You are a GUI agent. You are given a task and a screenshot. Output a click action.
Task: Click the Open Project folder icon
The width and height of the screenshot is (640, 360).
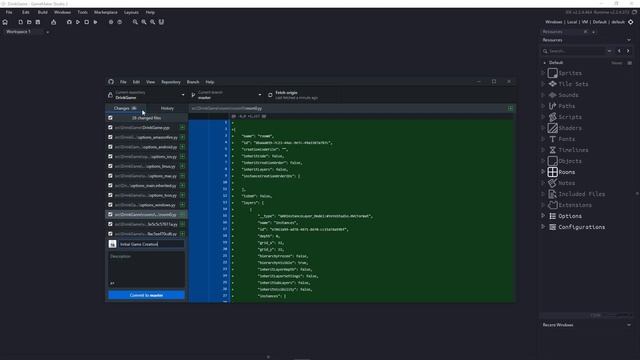pyautogui.click(x=29, y=22)
